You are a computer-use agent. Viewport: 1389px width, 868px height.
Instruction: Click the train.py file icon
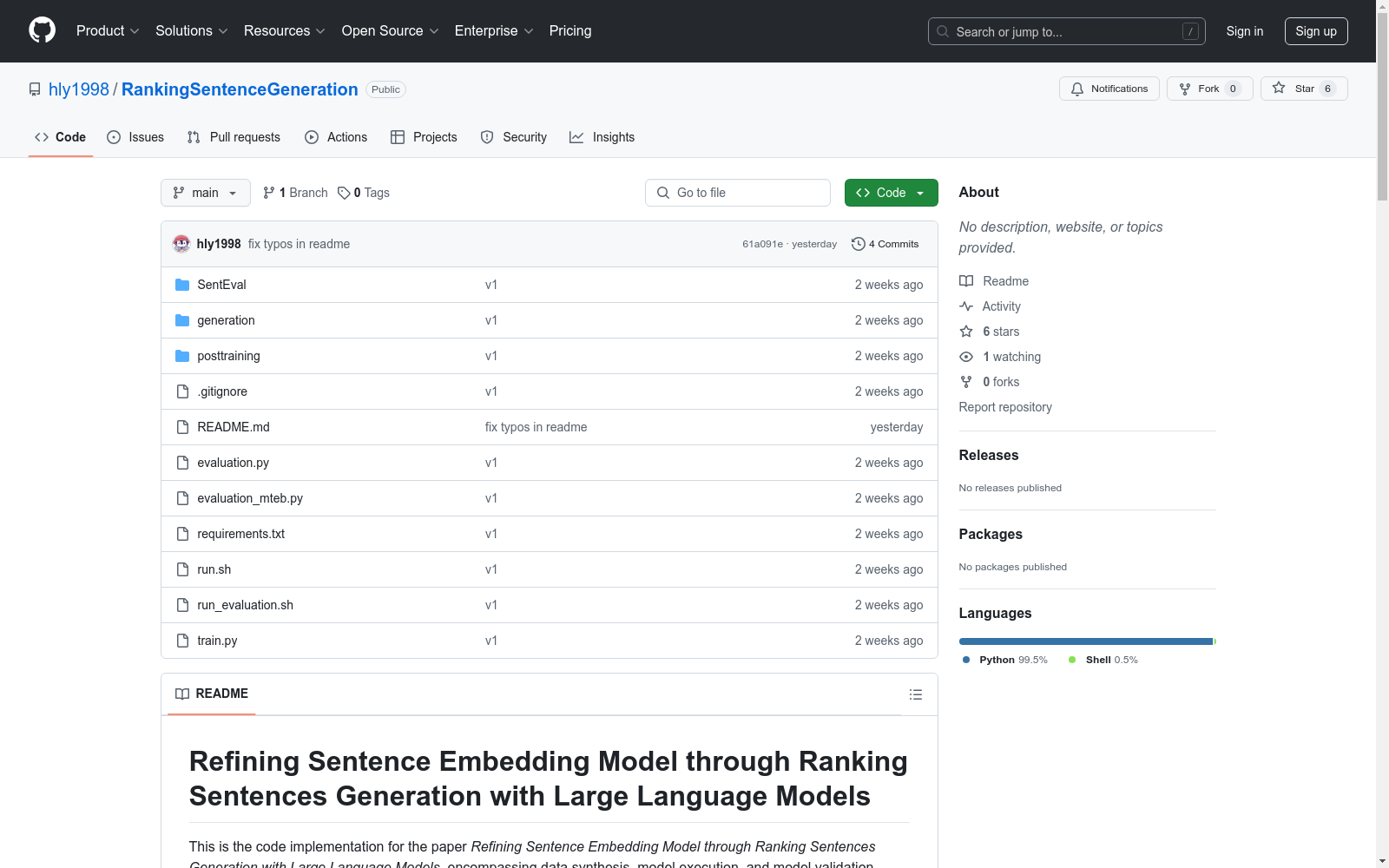[182, 641]
